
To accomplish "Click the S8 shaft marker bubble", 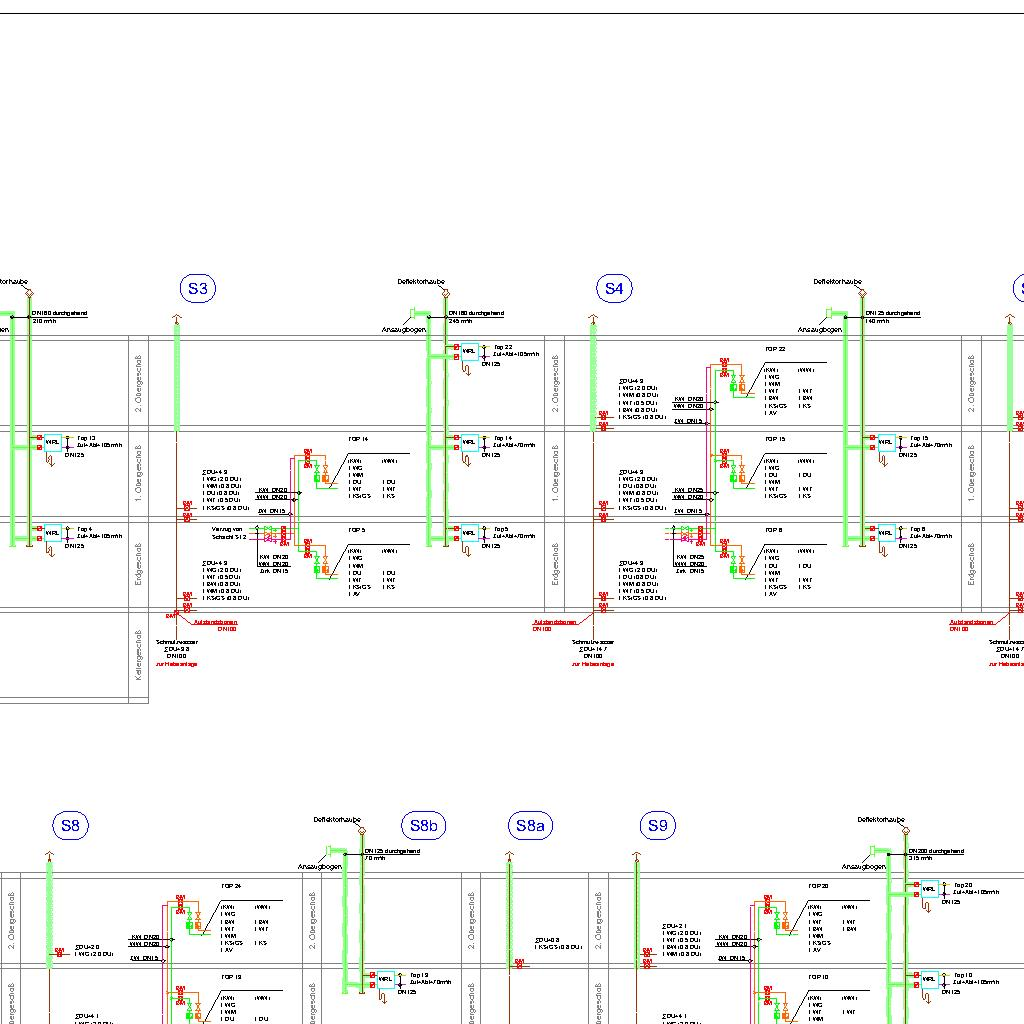I will point(69,826).
